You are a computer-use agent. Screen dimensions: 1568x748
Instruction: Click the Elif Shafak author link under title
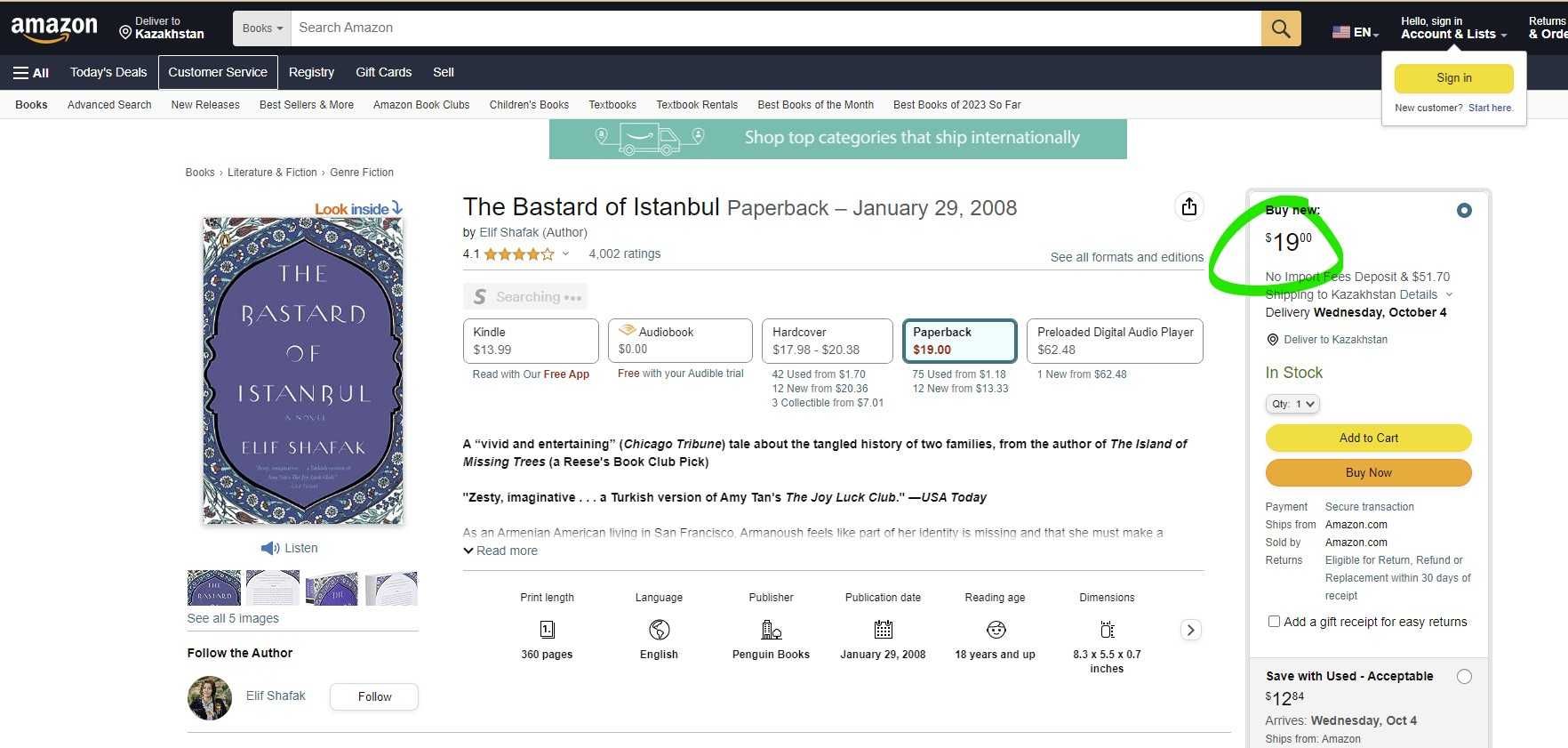coord(509,232)
